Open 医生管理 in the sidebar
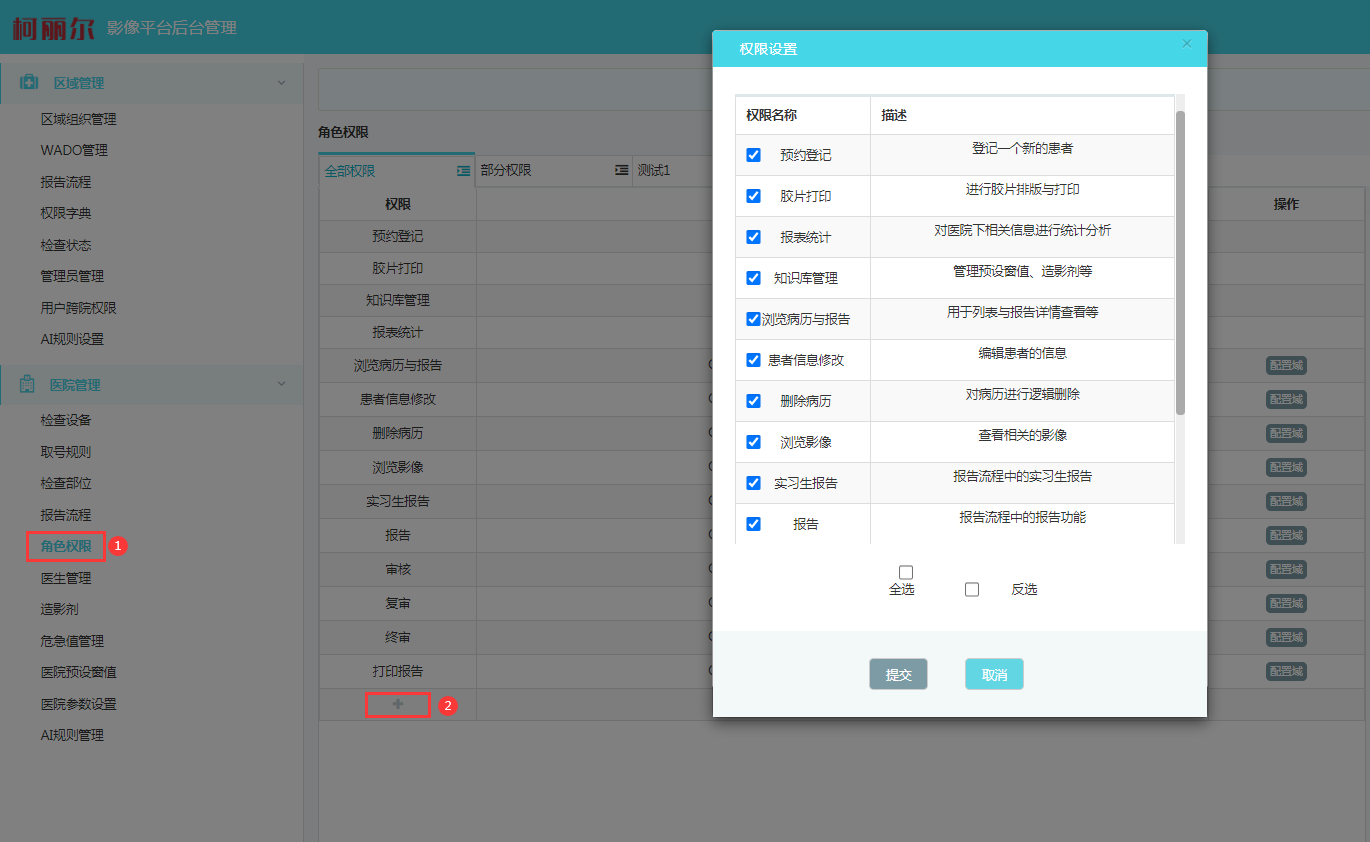Image resolution: width=1370 pixels, height=842 pixels. click(x=66, y=578)
